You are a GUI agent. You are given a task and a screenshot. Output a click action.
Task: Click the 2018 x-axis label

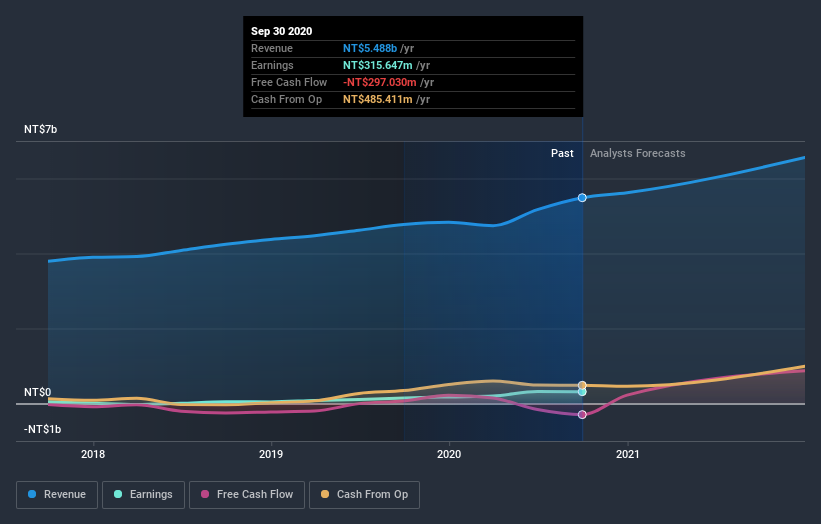pos(93,454)
